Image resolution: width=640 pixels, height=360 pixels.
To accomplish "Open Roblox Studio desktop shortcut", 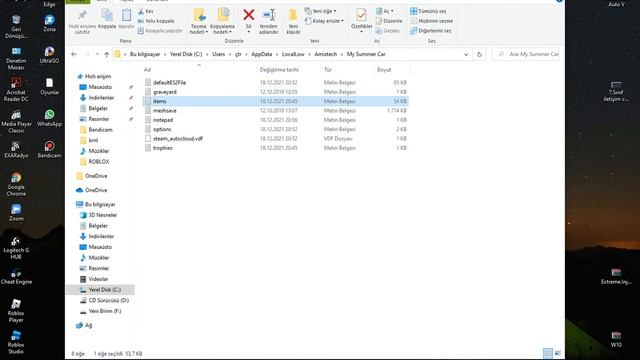I will click(x=16, y=342).
